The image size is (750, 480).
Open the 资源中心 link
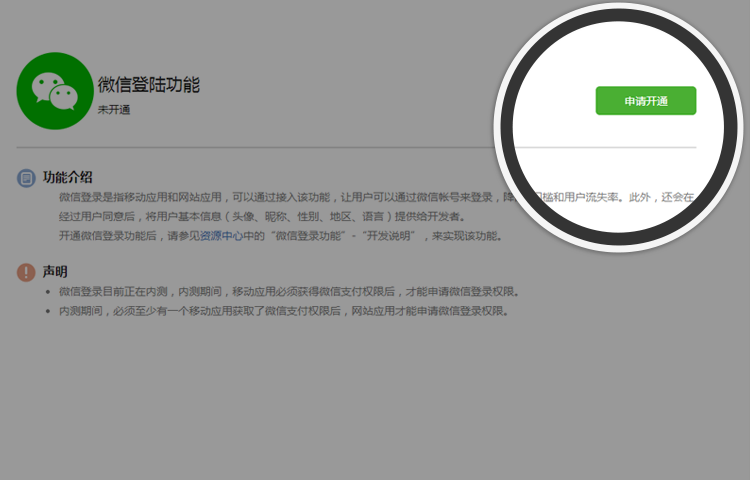point(223,236)
